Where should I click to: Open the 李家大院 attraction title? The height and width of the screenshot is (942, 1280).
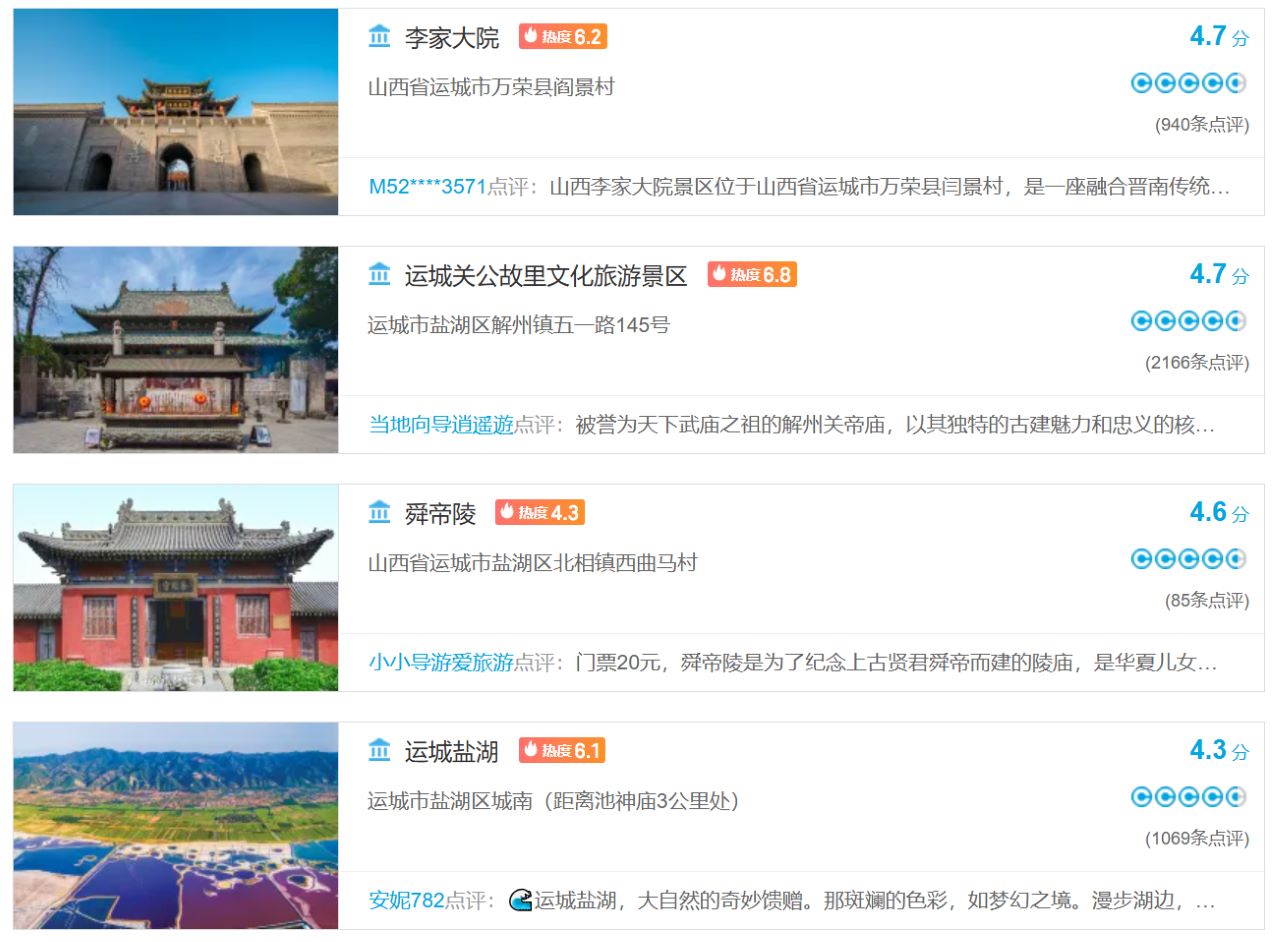tap(452, 38)
